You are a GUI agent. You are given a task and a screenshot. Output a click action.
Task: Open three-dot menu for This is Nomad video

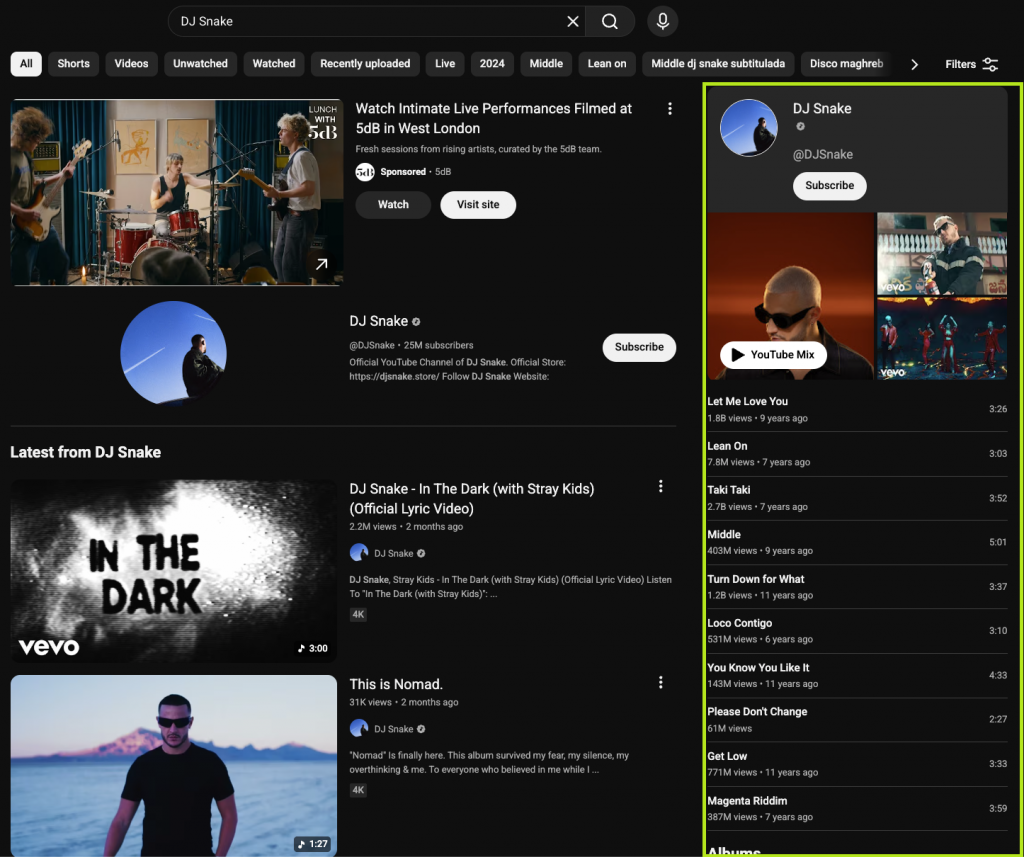point(660,683)
